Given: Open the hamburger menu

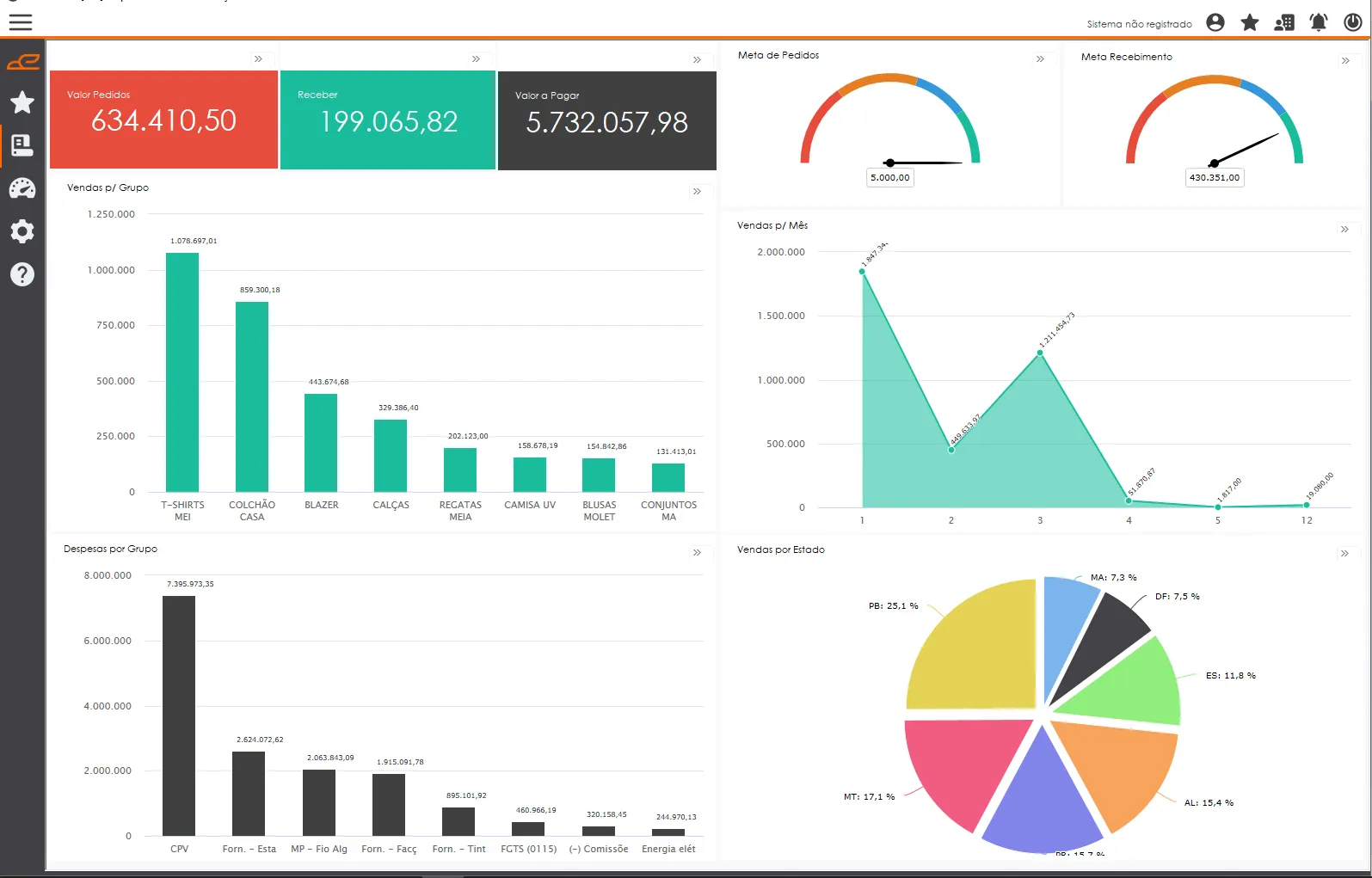Looking at the screenshot, I should (x=21, y=22).
